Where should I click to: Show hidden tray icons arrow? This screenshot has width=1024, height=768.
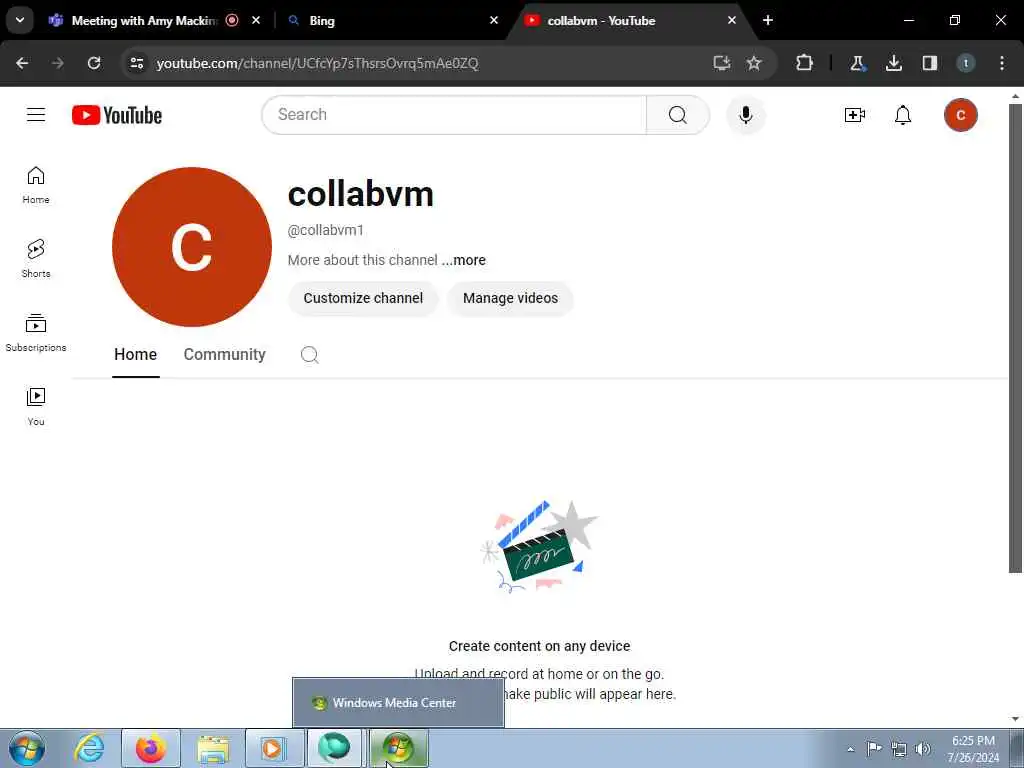pos(850,749)
